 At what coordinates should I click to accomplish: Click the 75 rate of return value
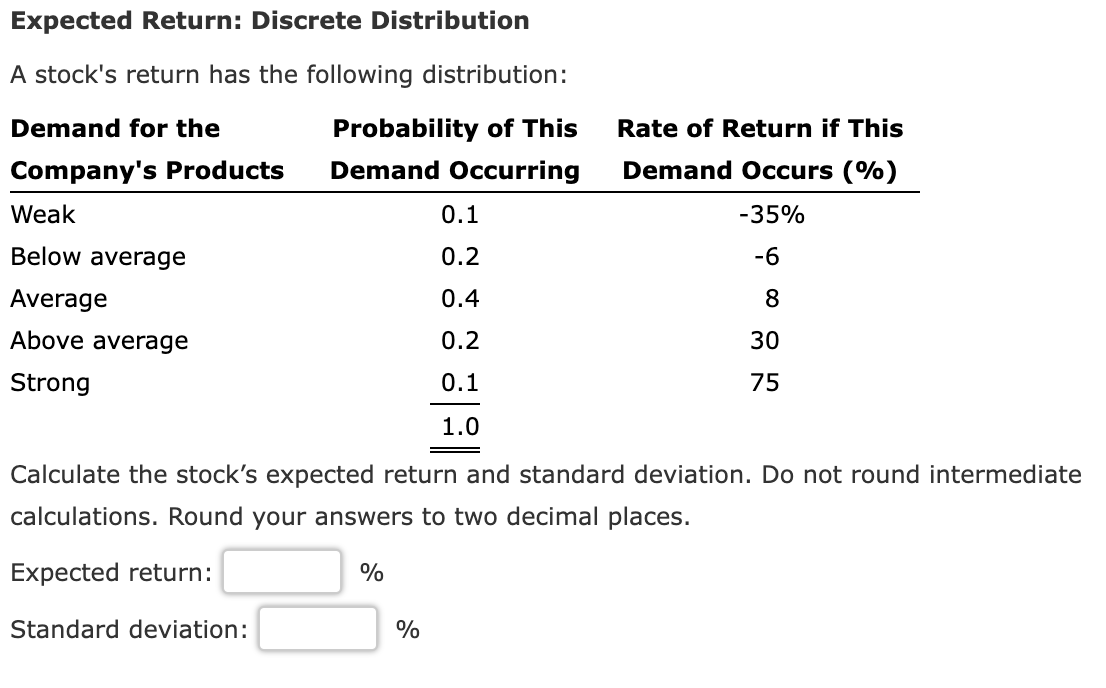click(766, 382)
